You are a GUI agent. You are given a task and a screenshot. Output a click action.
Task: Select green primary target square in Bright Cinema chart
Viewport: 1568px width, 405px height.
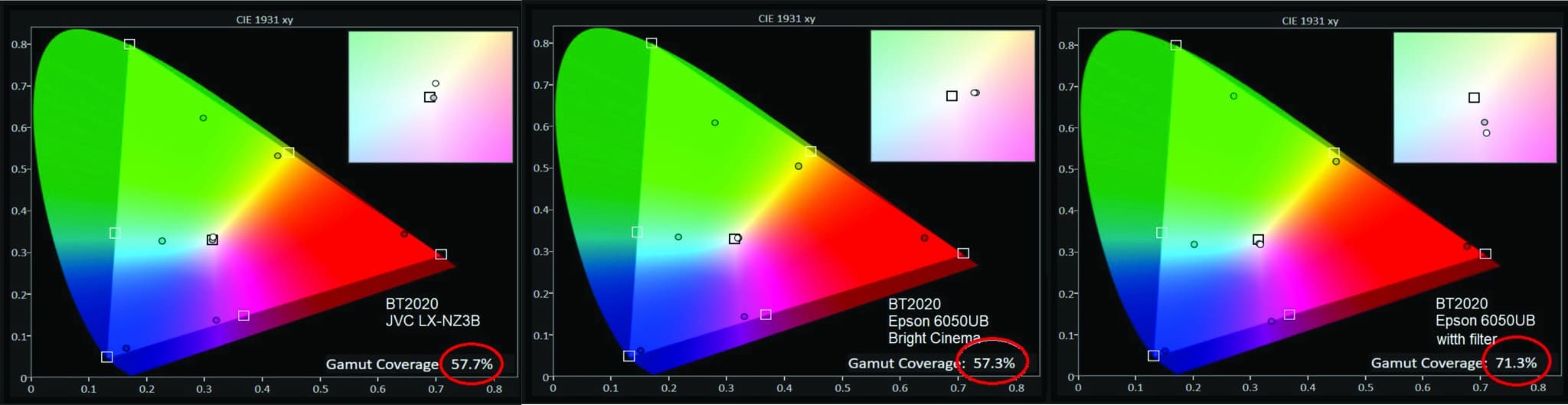[652, 43]
